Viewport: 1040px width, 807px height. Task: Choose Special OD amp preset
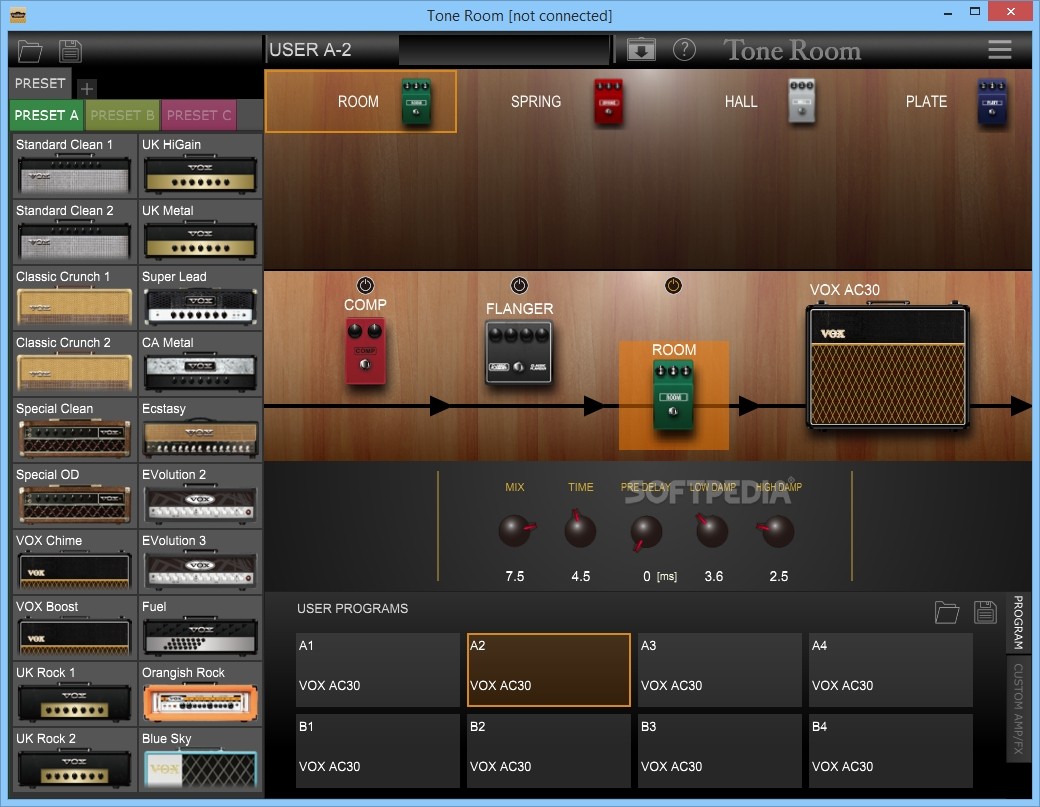(74, 495)
